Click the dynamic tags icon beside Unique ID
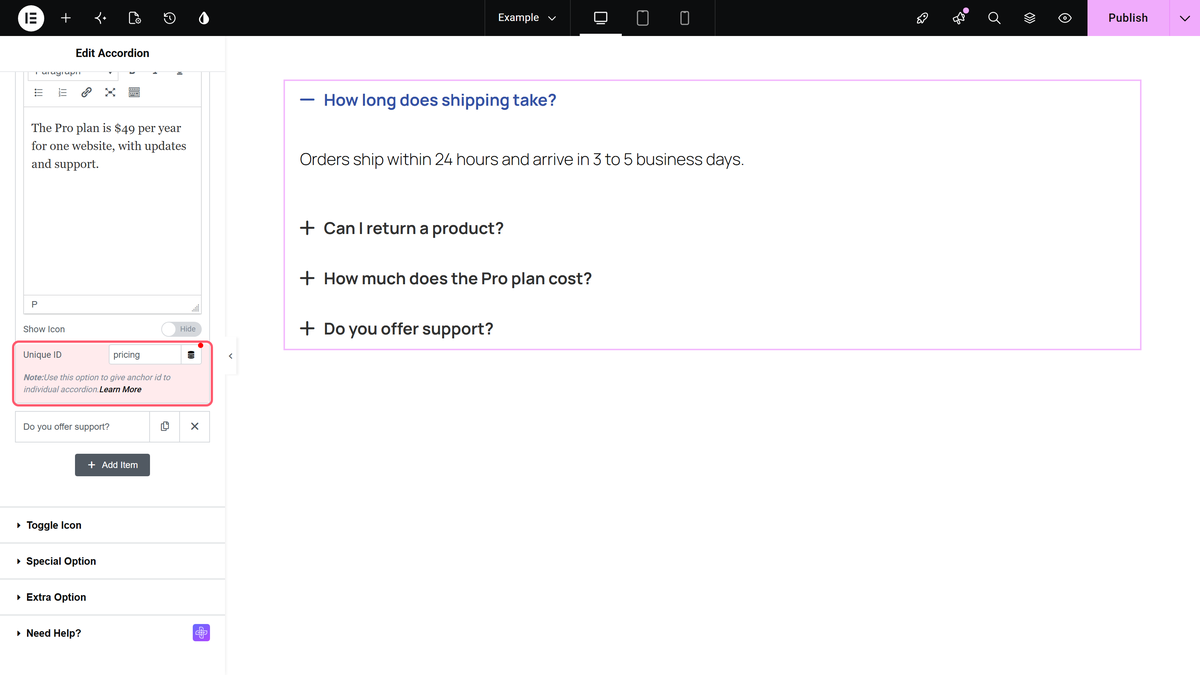 192,355
